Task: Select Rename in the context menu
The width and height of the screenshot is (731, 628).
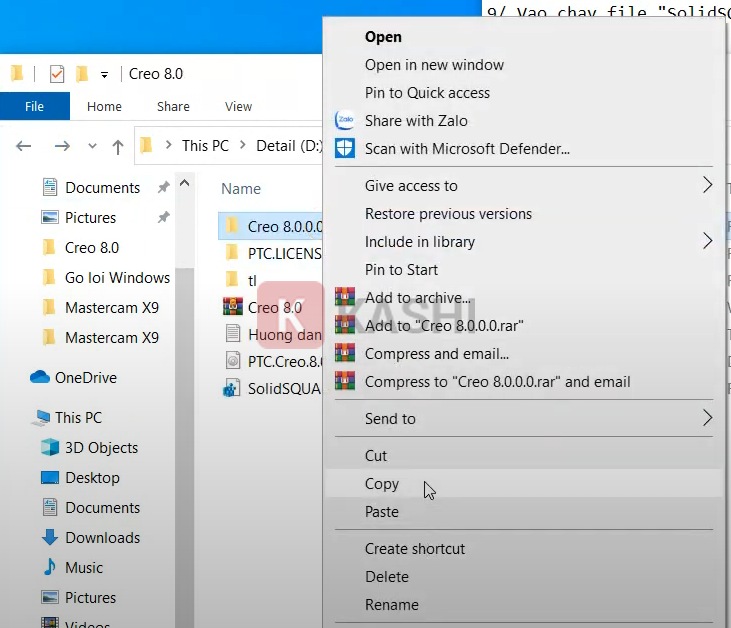Action: click(392, 605)
